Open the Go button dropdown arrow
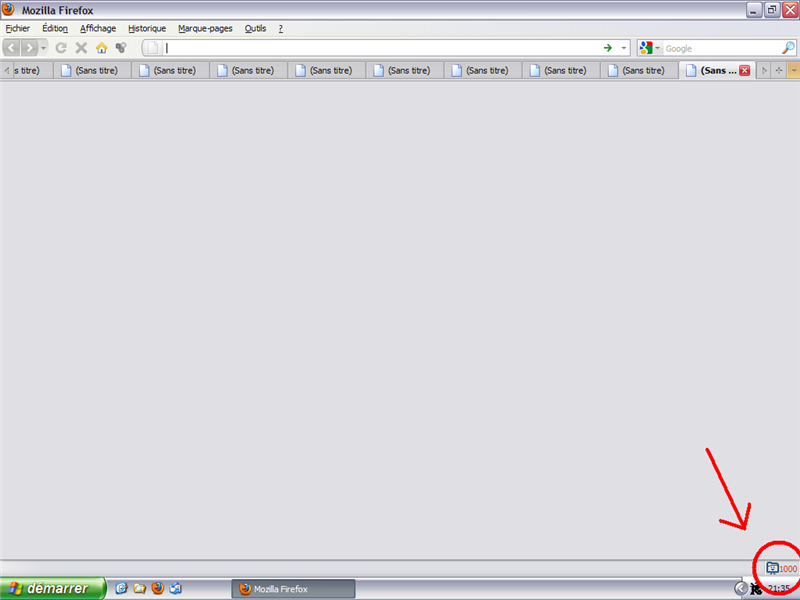 click(x=623, y=48)
